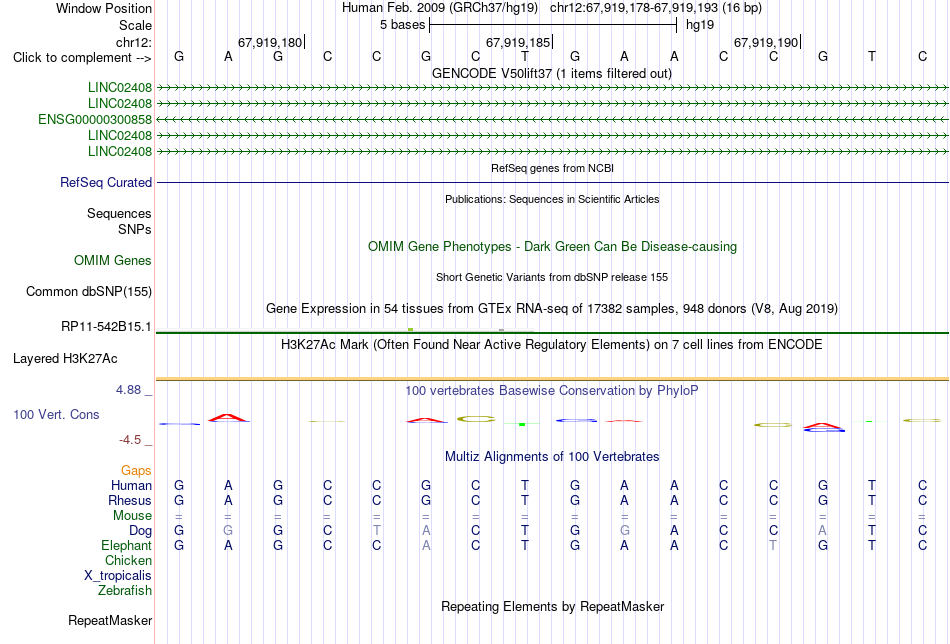950x644 pixels.
Task: Click the pale mismatched T in Elephant row
Action: click(772, 546)
